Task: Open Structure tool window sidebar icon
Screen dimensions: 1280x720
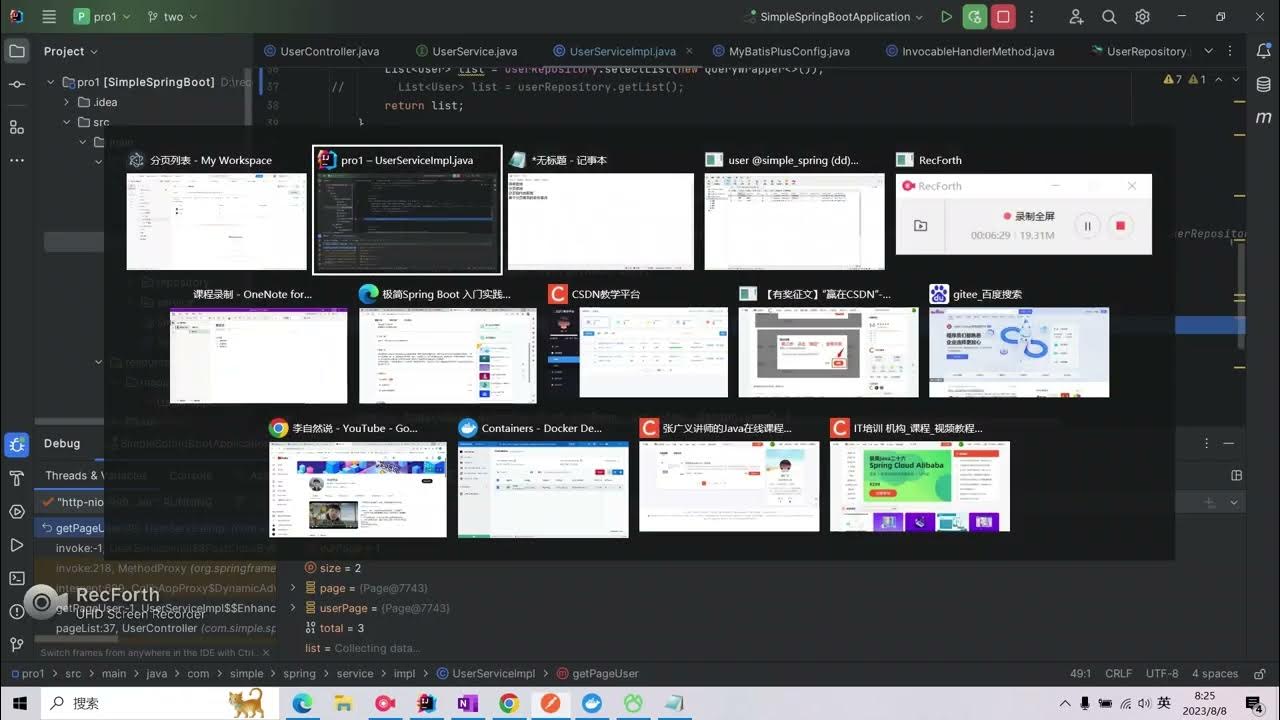Action: (17, 127)
